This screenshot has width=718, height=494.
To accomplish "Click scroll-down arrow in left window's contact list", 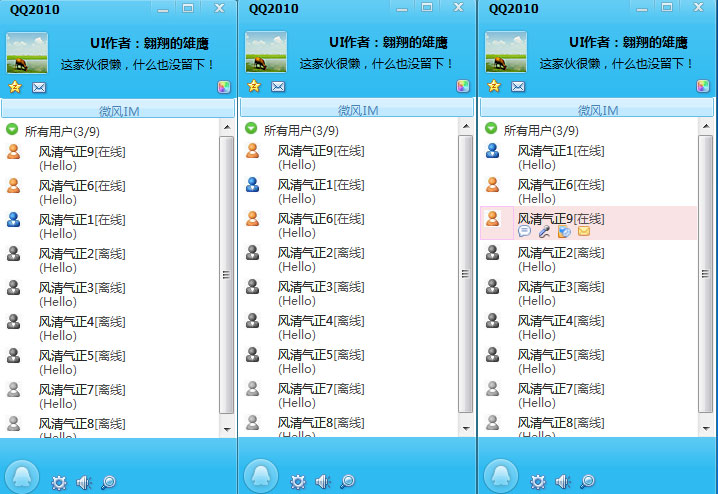I will click(227, 429).
